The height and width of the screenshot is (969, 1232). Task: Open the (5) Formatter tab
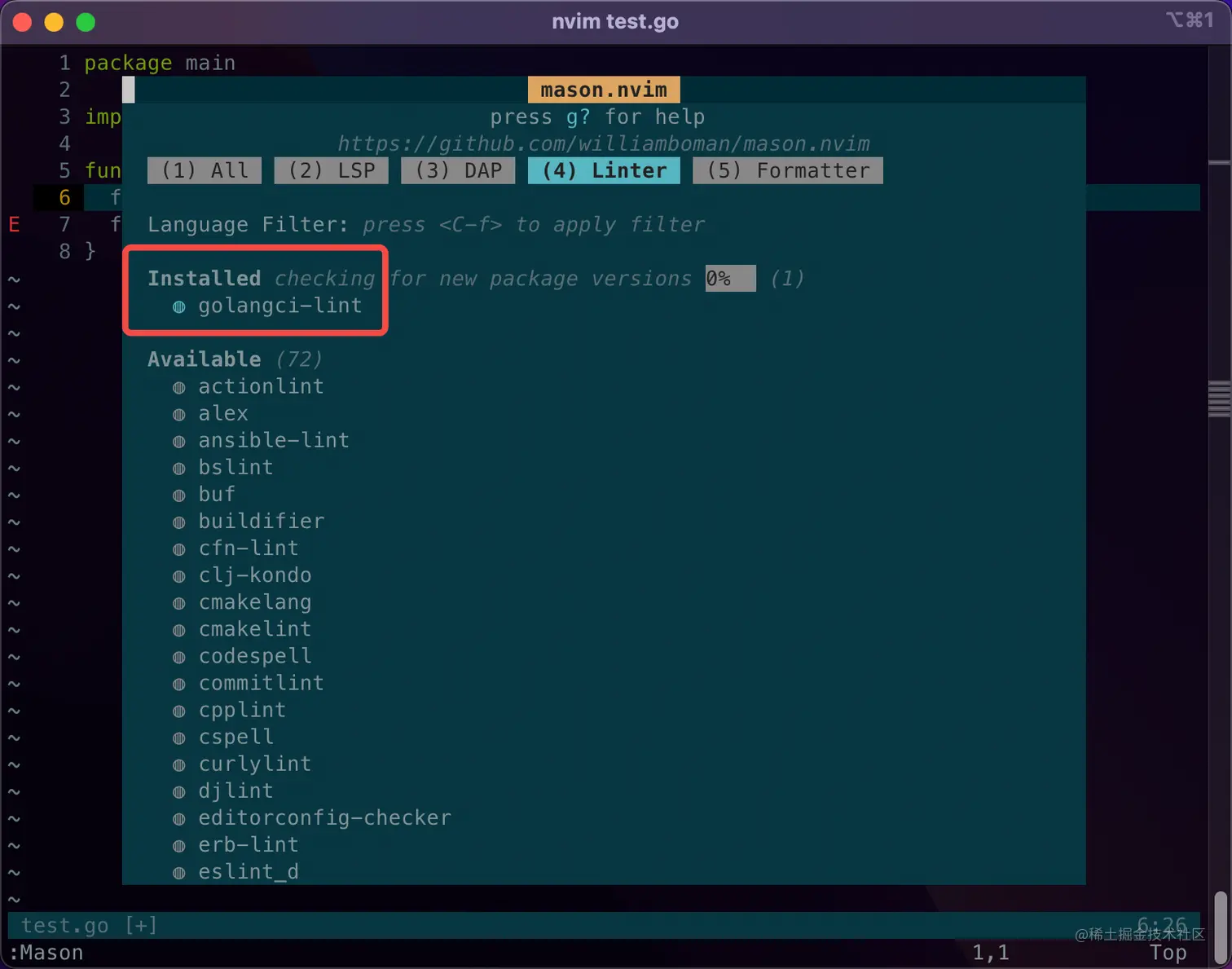[x=788, y=170]
